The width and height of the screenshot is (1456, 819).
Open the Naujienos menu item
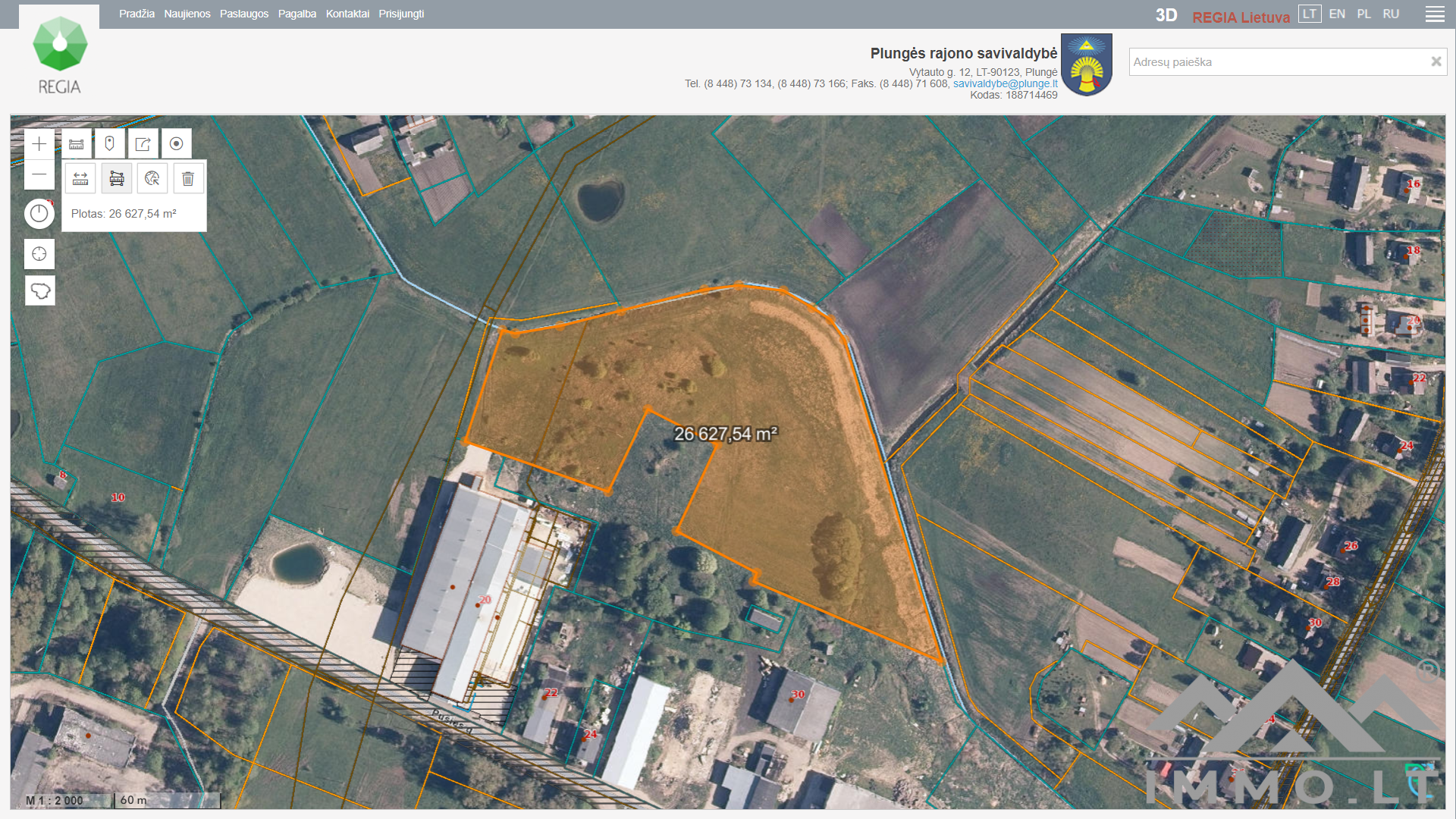click(x=187, y=14)
